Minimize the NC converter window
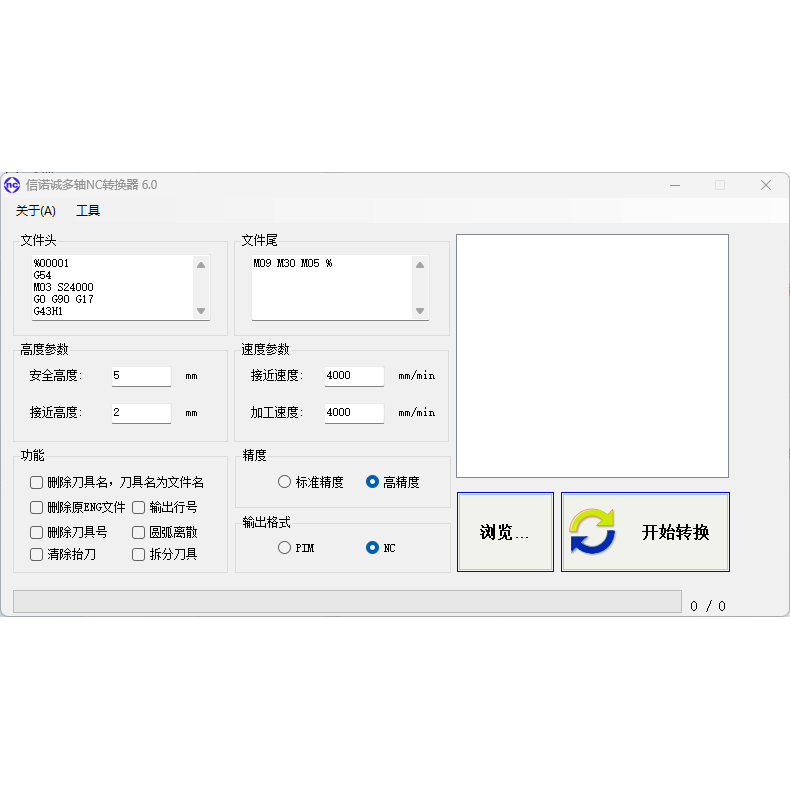The height and width of the screenshot is (790, 790). [675, 185]
